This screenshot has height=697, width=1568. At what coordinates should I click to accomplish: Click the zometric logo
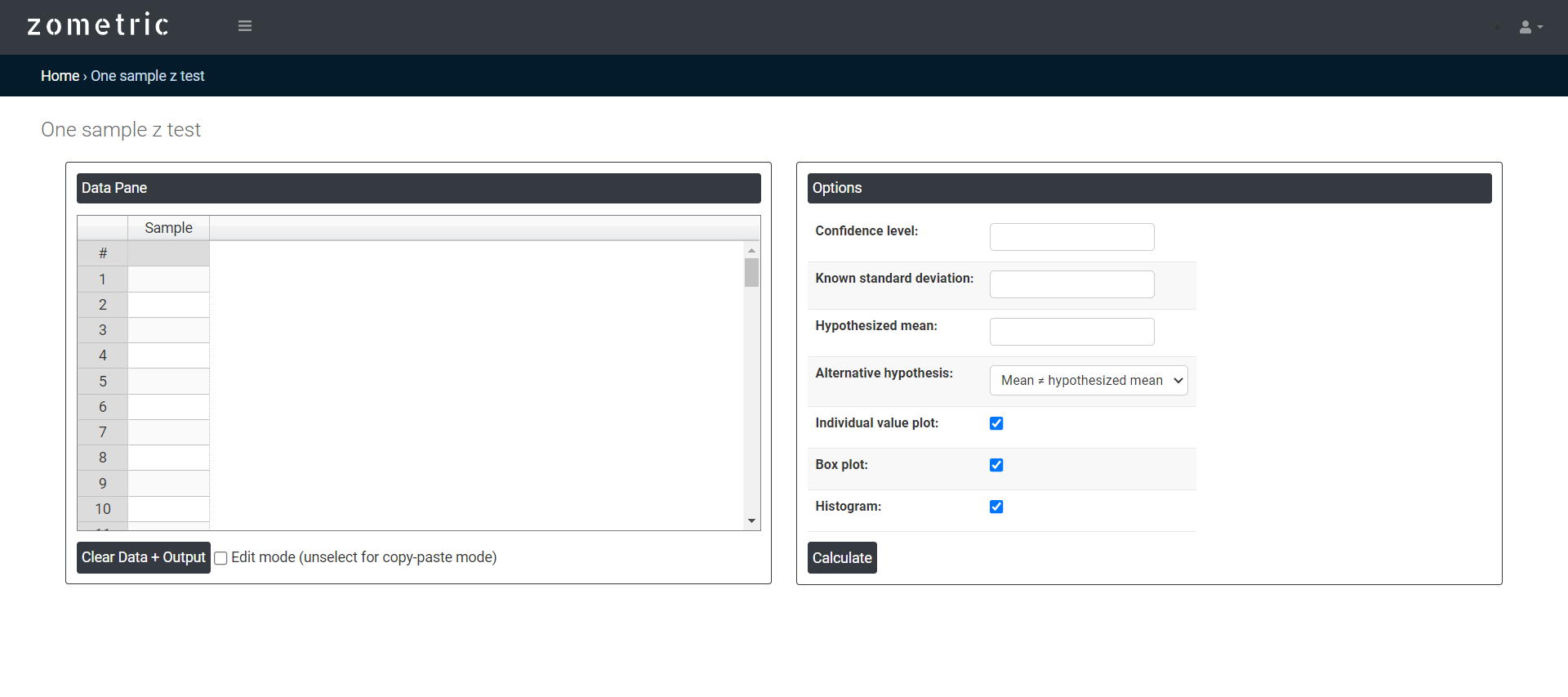pos(98,25)
